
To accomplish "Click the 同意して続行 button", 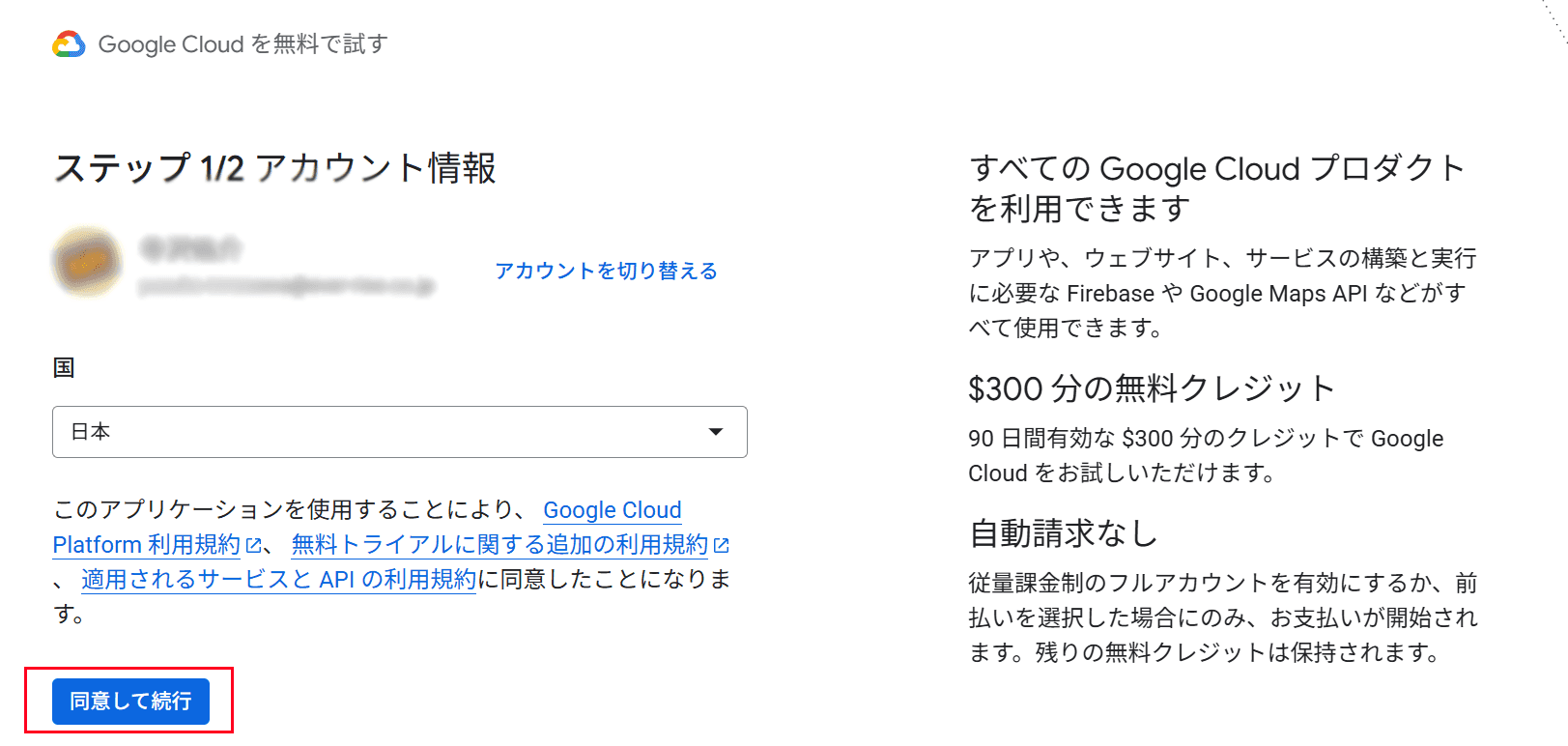I will [x=130, y=701].
